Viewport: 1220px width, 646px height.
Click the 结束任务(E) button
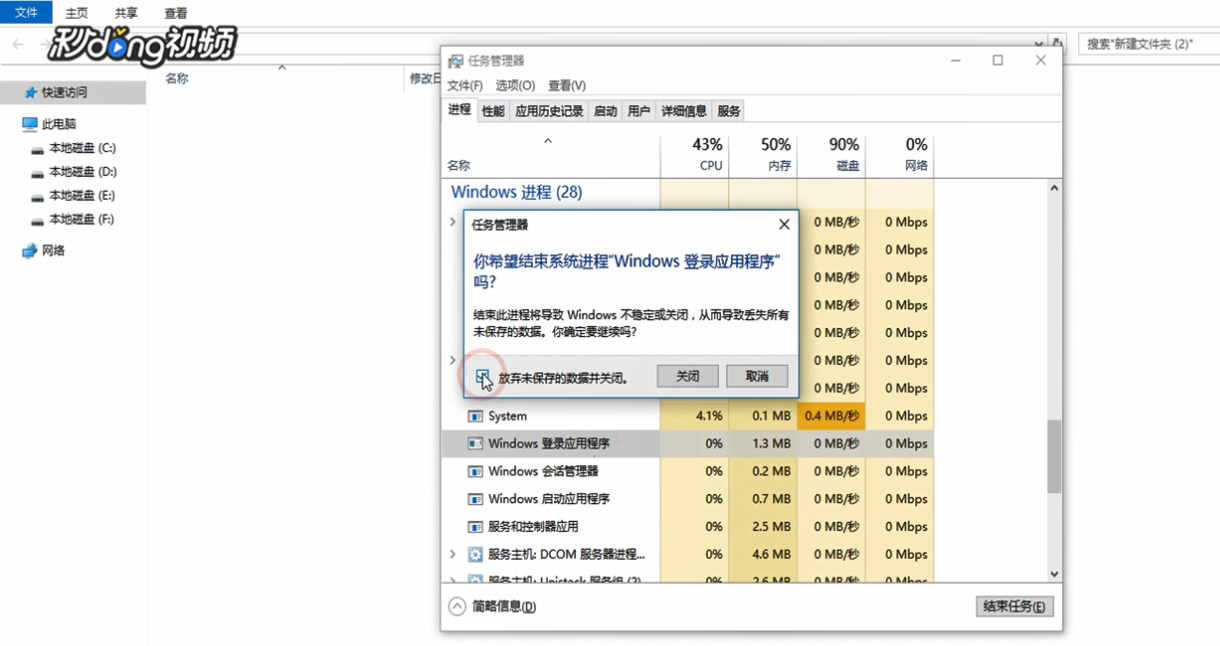pyautogui.click(x=1014, y=606)
